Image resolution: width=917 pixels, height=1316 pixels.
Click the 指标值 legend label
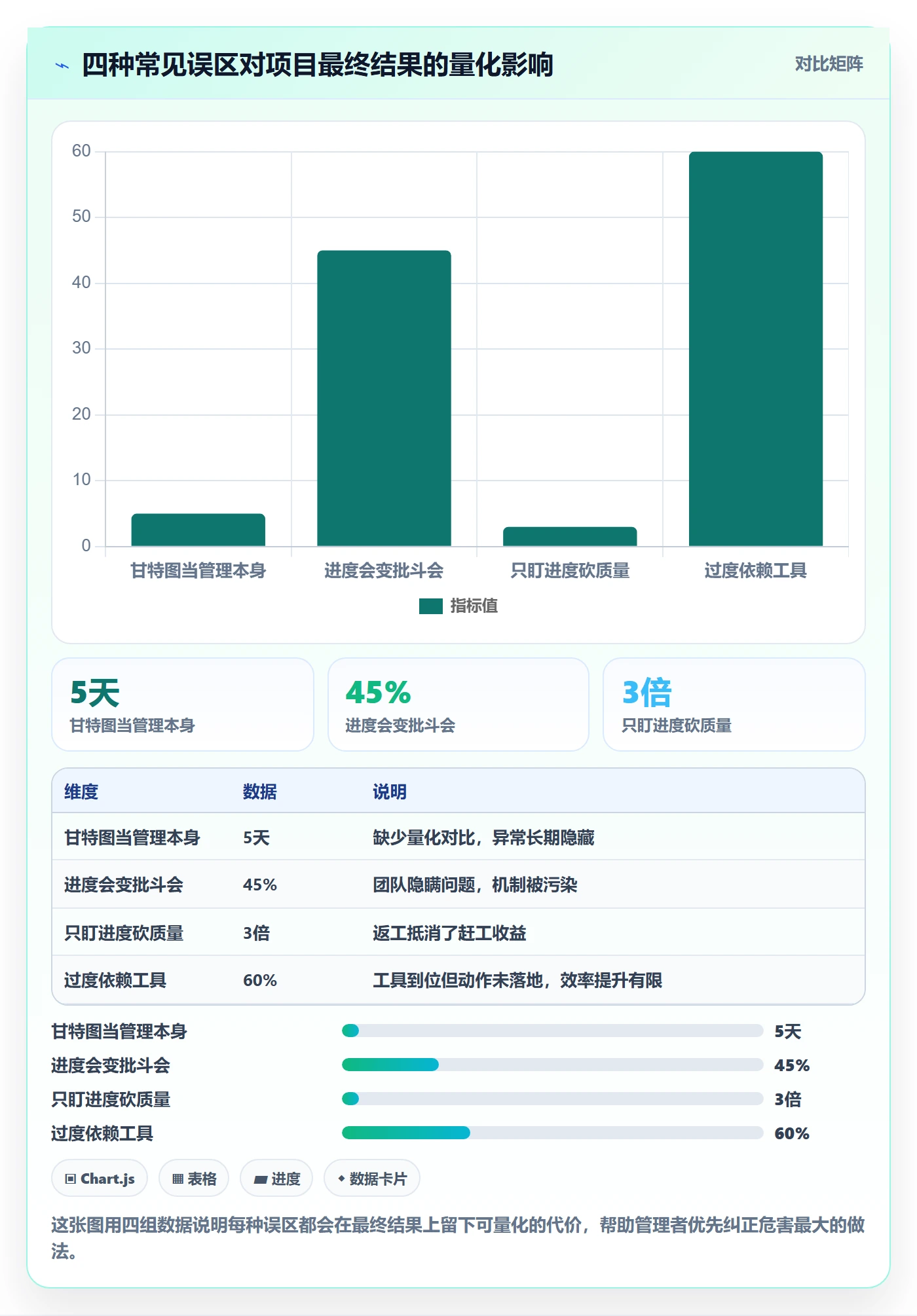coord(474,606)
